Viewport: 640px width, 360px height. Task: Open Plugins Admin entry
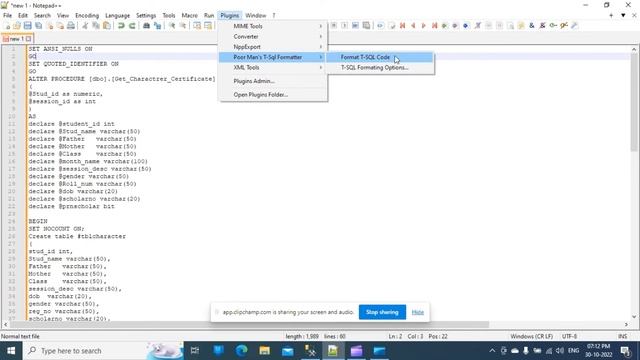(273, 81)
